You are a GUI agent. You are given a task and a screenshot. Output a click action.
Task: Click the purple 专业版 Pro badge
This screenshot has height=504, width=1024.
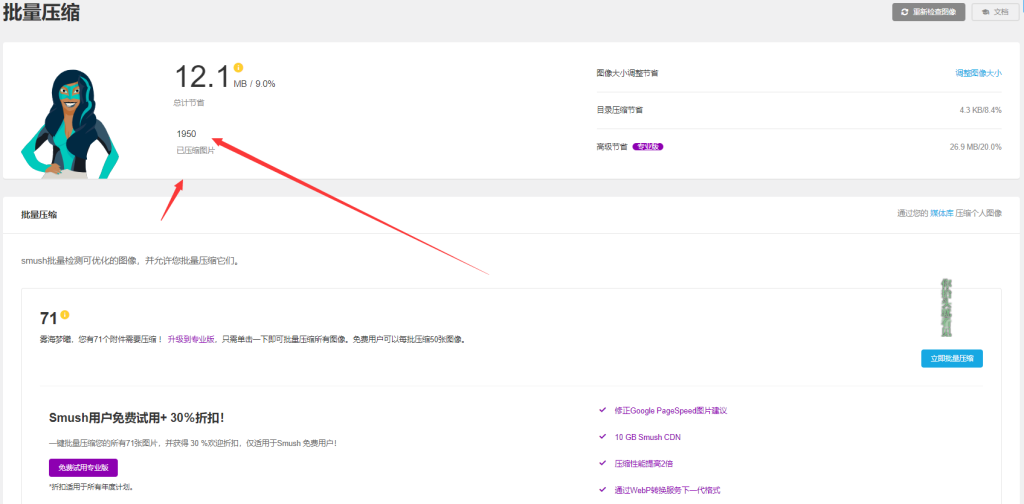[x=648, y=147]
